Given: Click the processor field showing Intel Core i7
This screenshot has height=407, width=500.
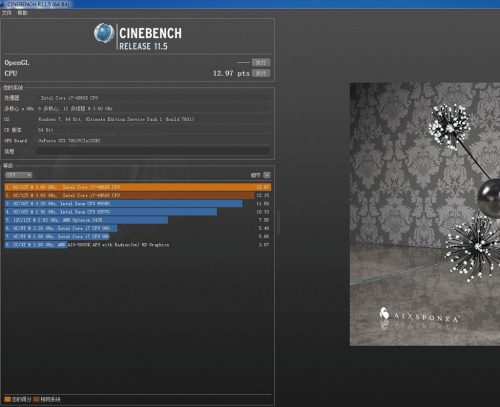Looking at the screenshot, I should pos(153,98).
